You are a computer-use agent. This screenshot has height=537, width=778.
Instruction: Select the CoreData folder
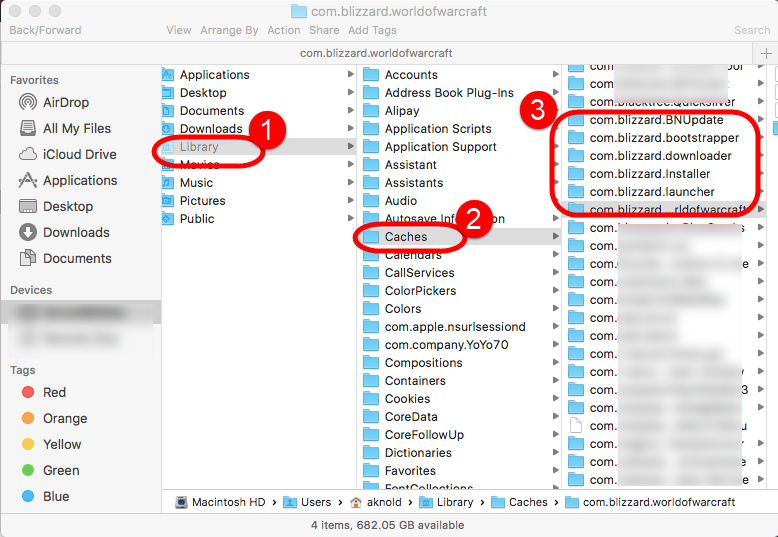[x=460, y=416]
